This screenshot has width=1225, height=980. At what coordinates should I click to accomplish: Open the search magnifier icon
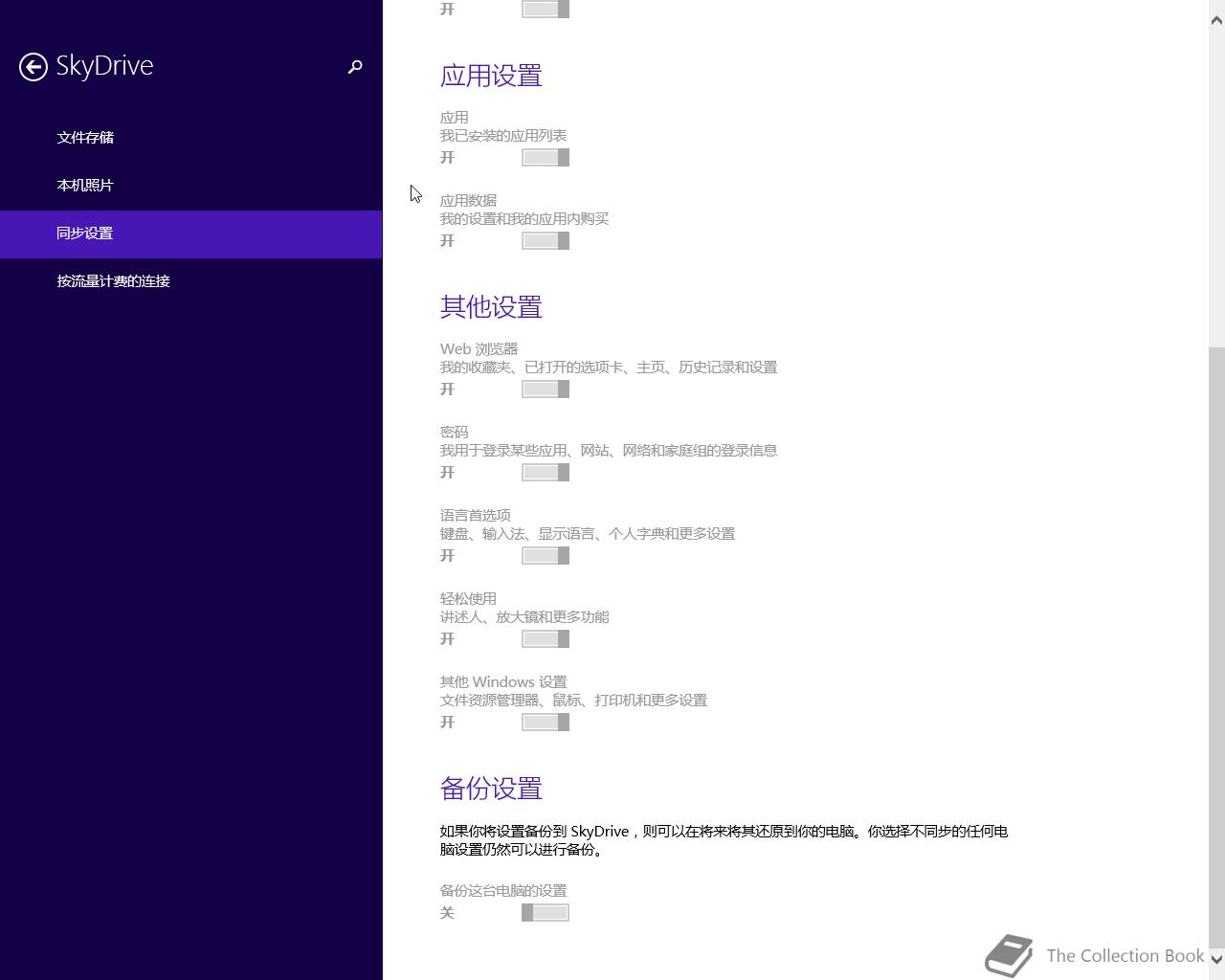pyautogui.click(x=355, y=66)
